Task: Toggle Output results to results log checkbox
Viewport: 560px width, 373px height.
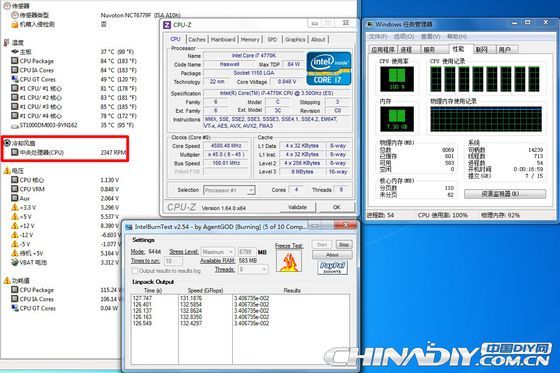Action: click(x=135, y=271)
